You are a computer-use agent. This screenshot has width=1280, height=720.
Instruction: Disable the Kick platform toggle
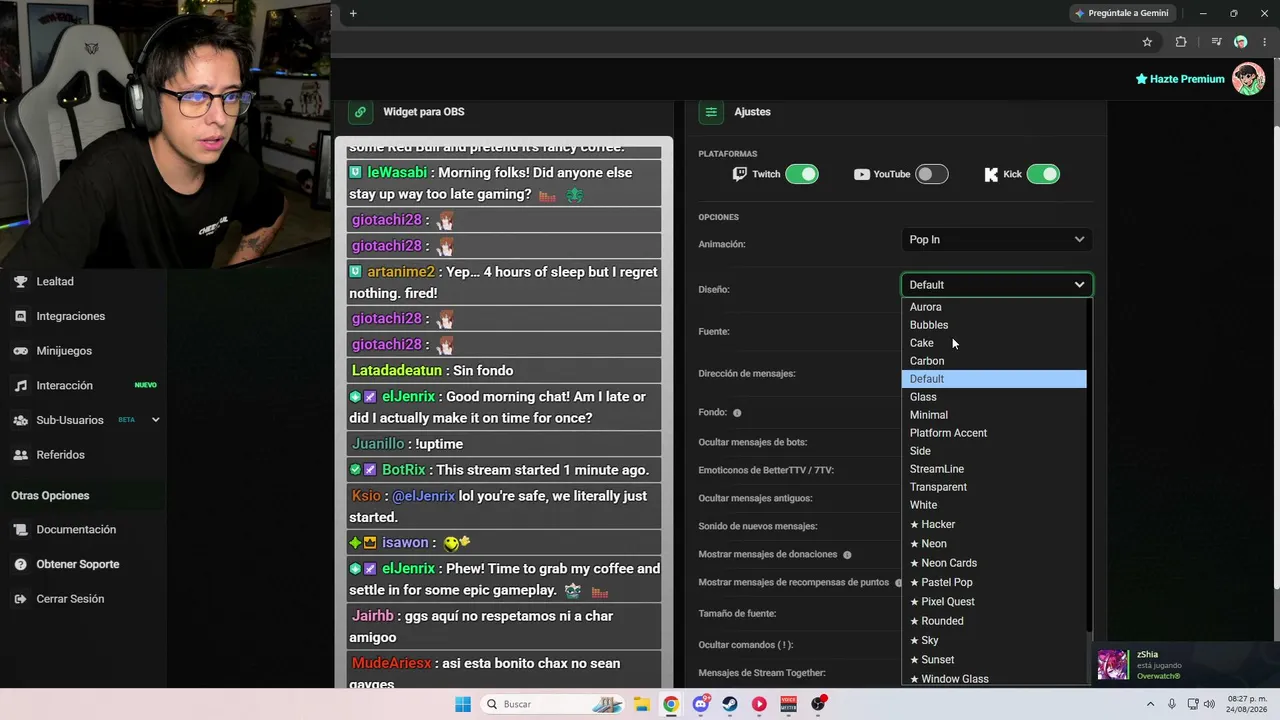pyautogui.click(x=1043, y=174)
